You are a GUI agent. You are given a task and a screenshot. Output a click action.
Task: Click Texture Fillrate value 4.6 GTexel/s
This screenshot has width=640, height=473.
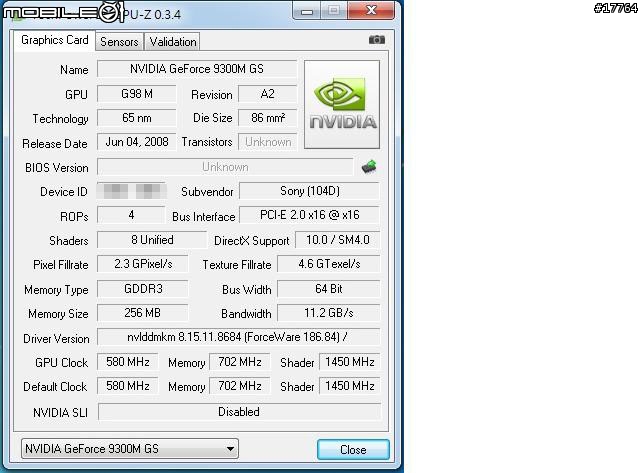tap(329, 264)
